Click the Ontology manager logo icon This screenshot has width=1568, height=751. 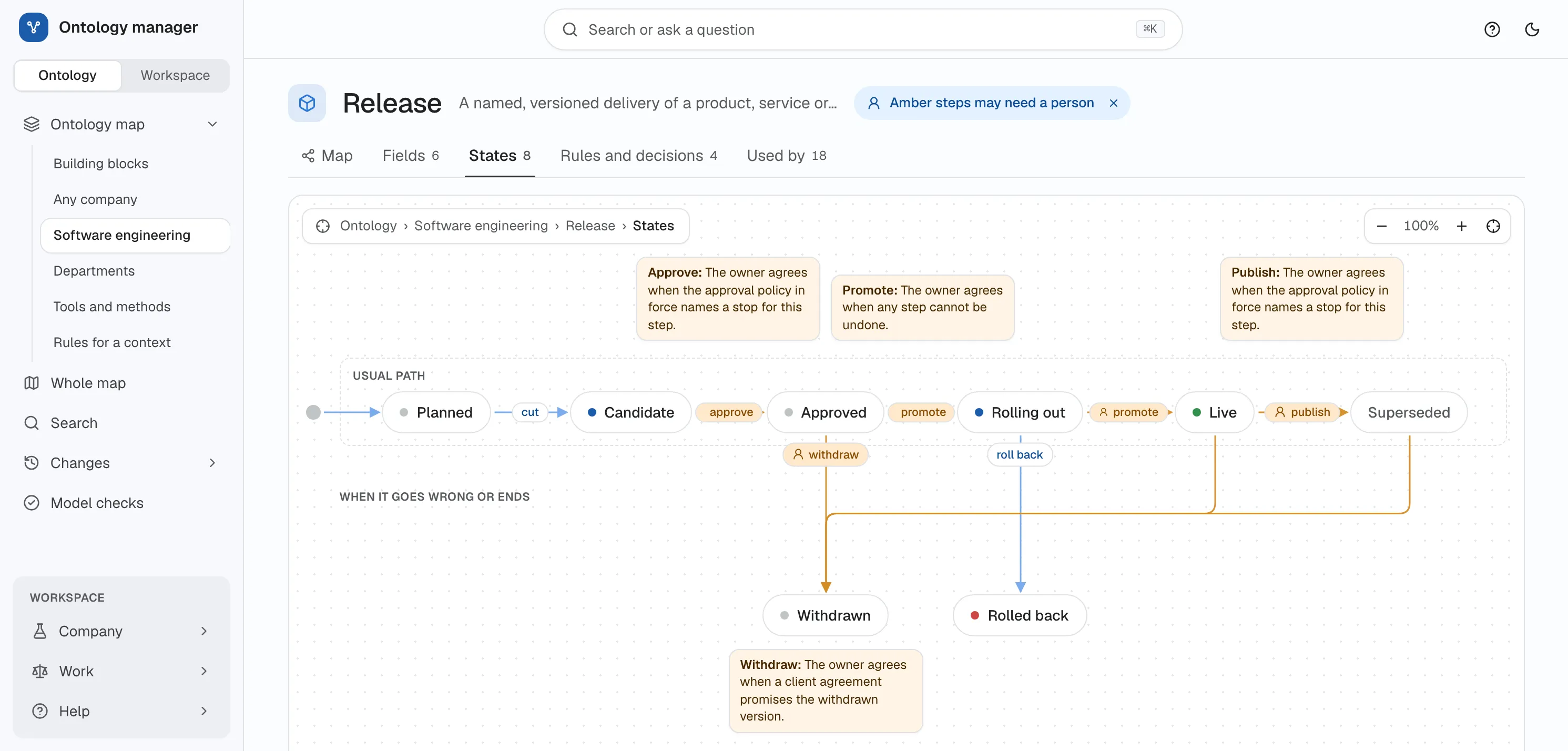34,27
